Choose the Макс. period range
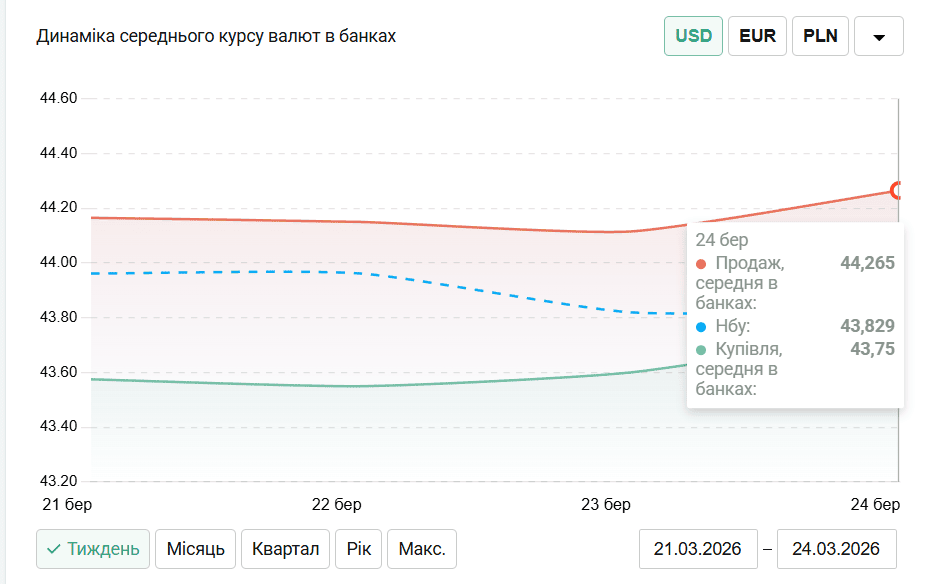This screenshot has height=584, width=931. tap(421, 549)
